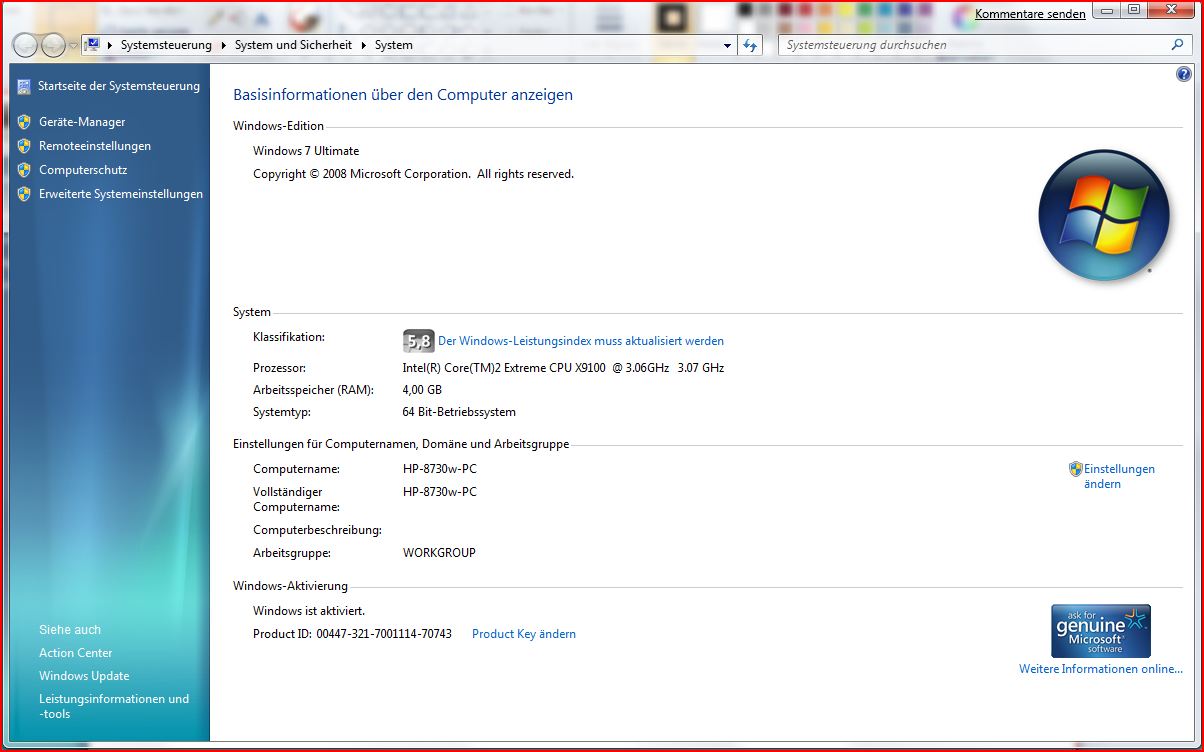Screen dimensions: 1204x752
Task: Open Geräte-Manager link
Action: click(82, 122)
